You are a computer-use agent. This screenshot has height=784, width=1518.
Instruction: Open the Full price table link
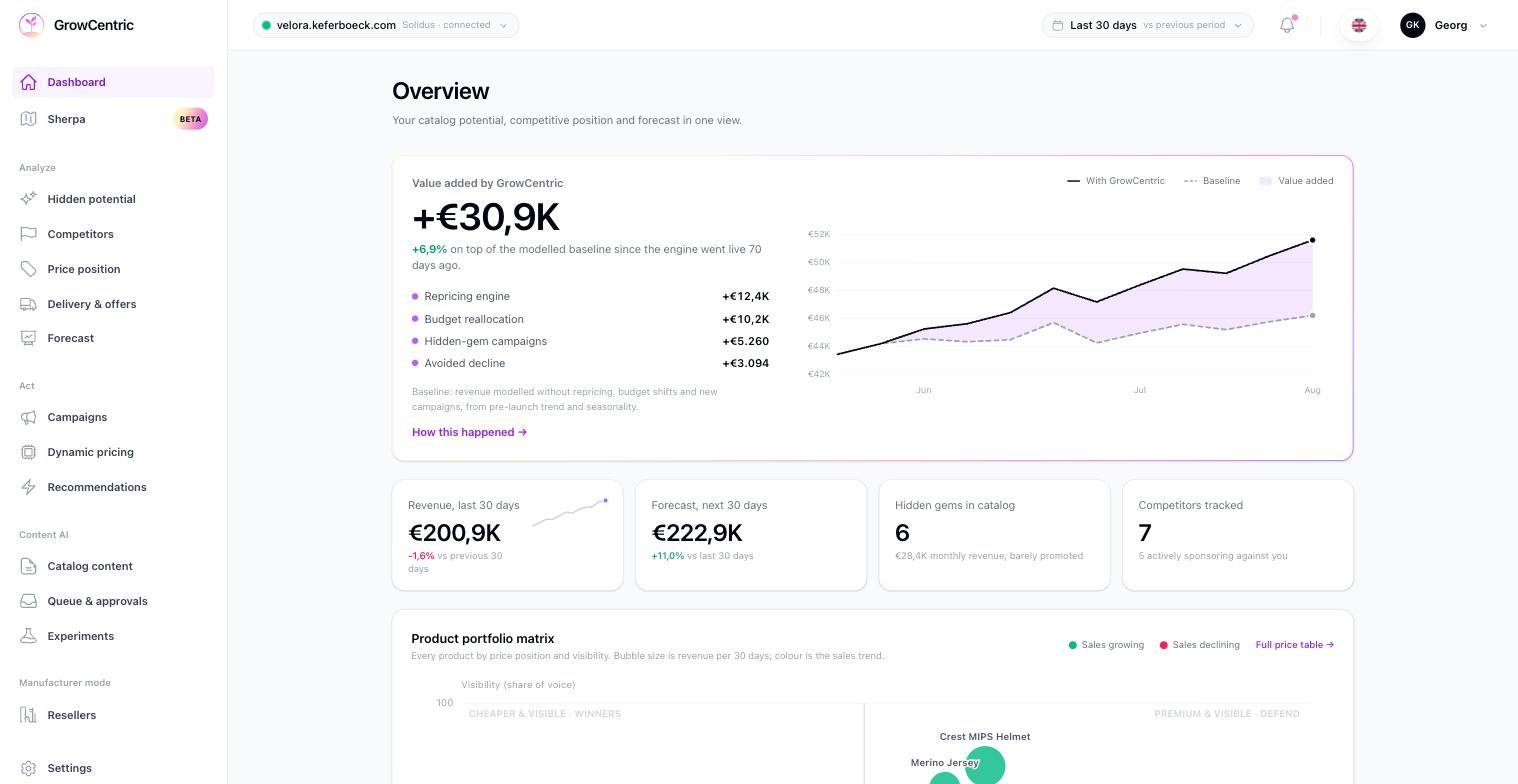(1295, 645)
